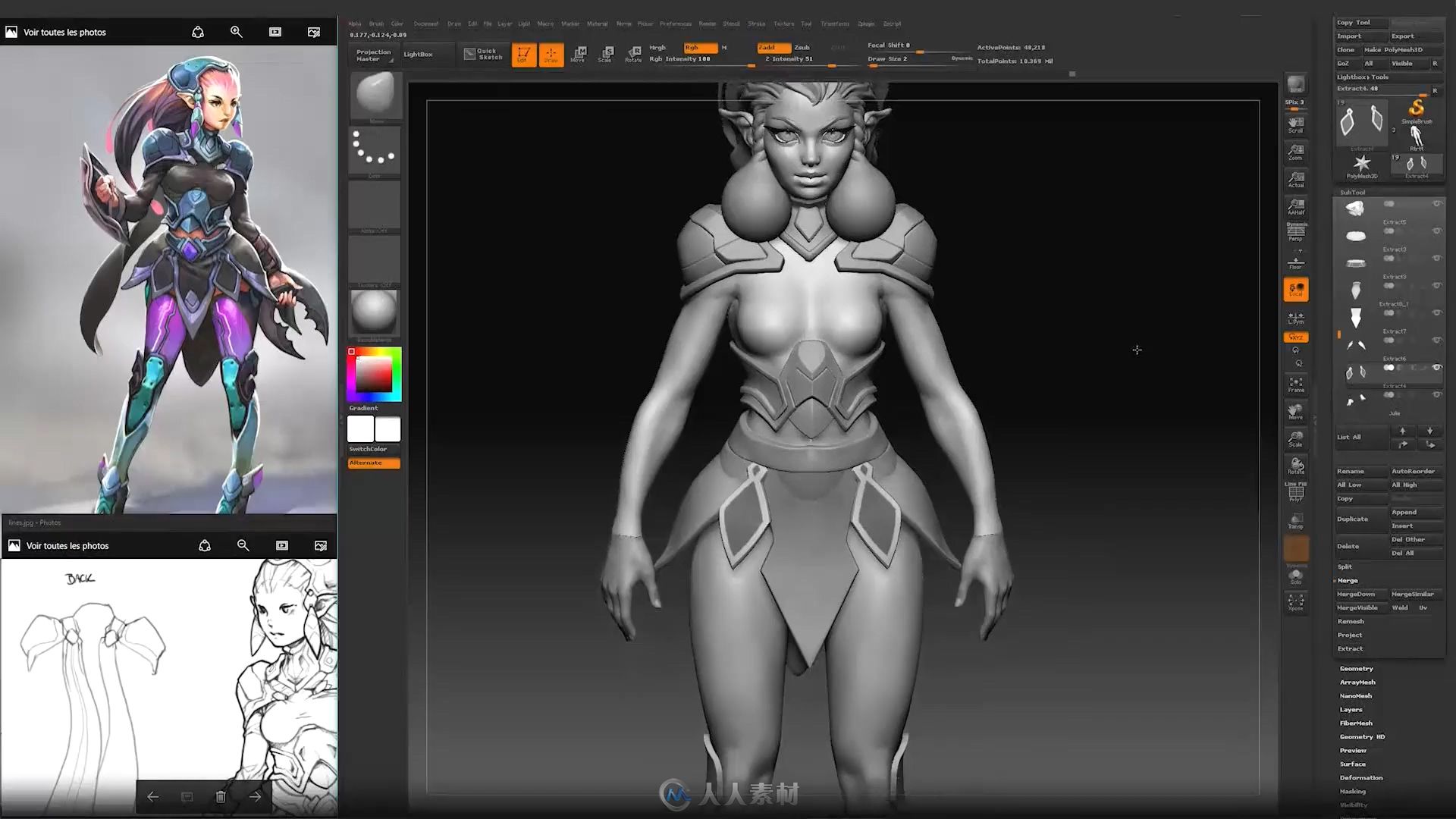The width and height of the screenshot is (1456, 819).
Task: Expand the Layers section
Action: [x=1351, y=710]
